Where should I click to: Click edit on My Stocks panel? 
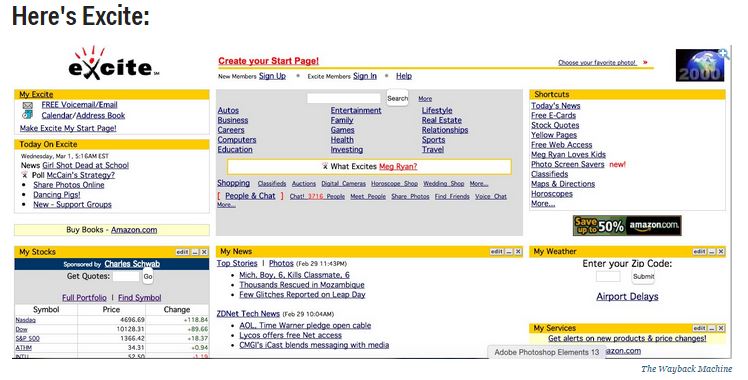tap(182, 252)
